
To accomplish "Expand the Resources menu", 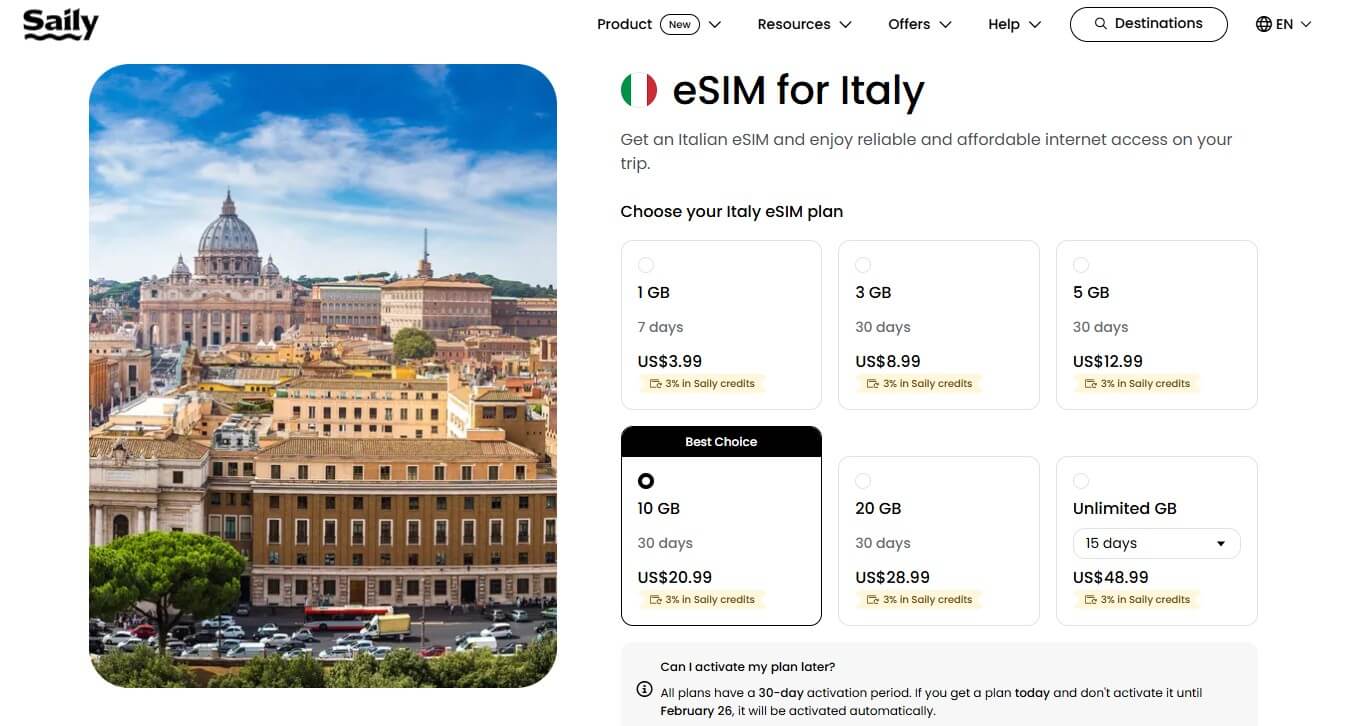I will (804, 23).
